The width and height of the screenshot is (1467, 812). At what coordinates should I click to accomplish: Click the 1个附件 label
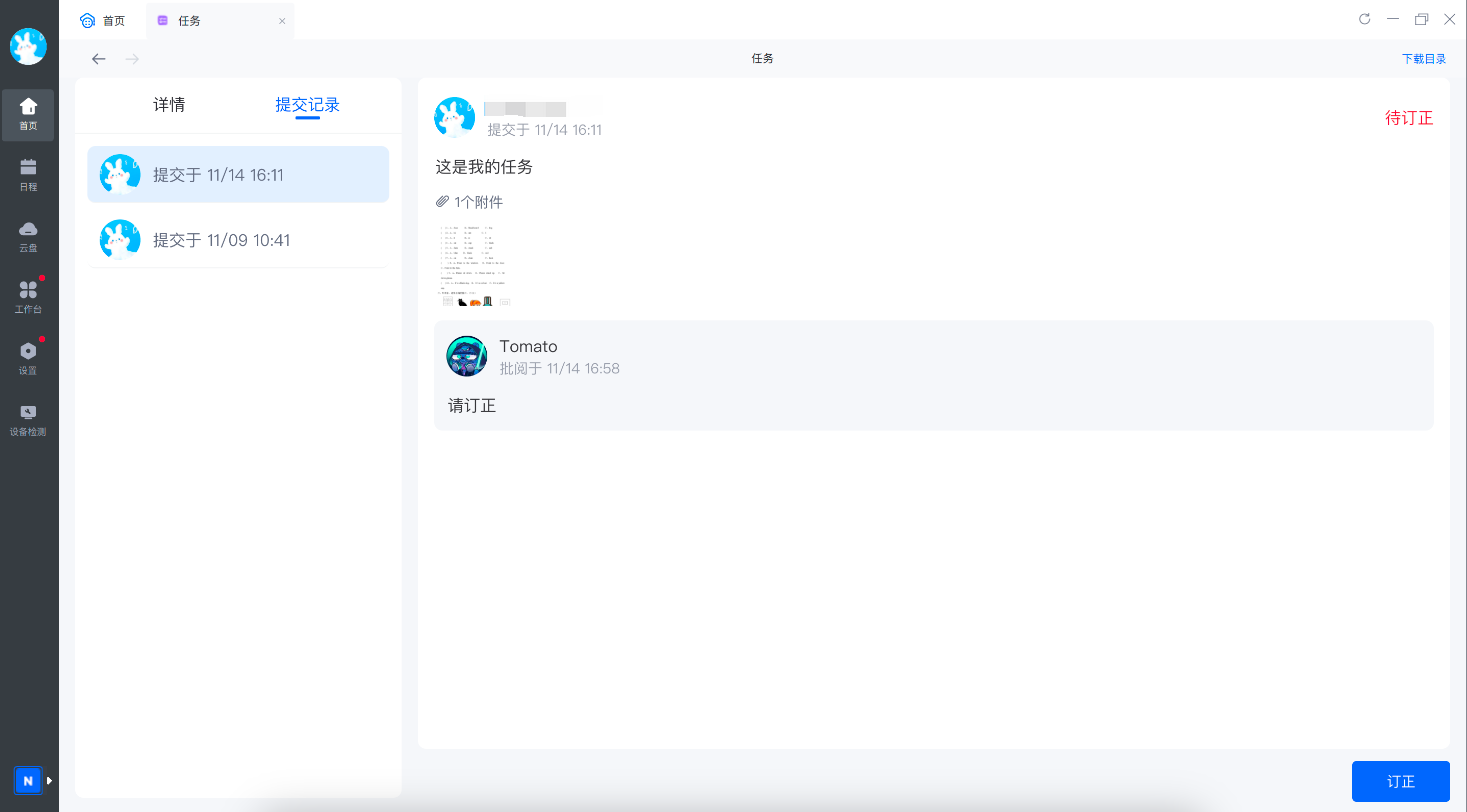coord(478,202)
